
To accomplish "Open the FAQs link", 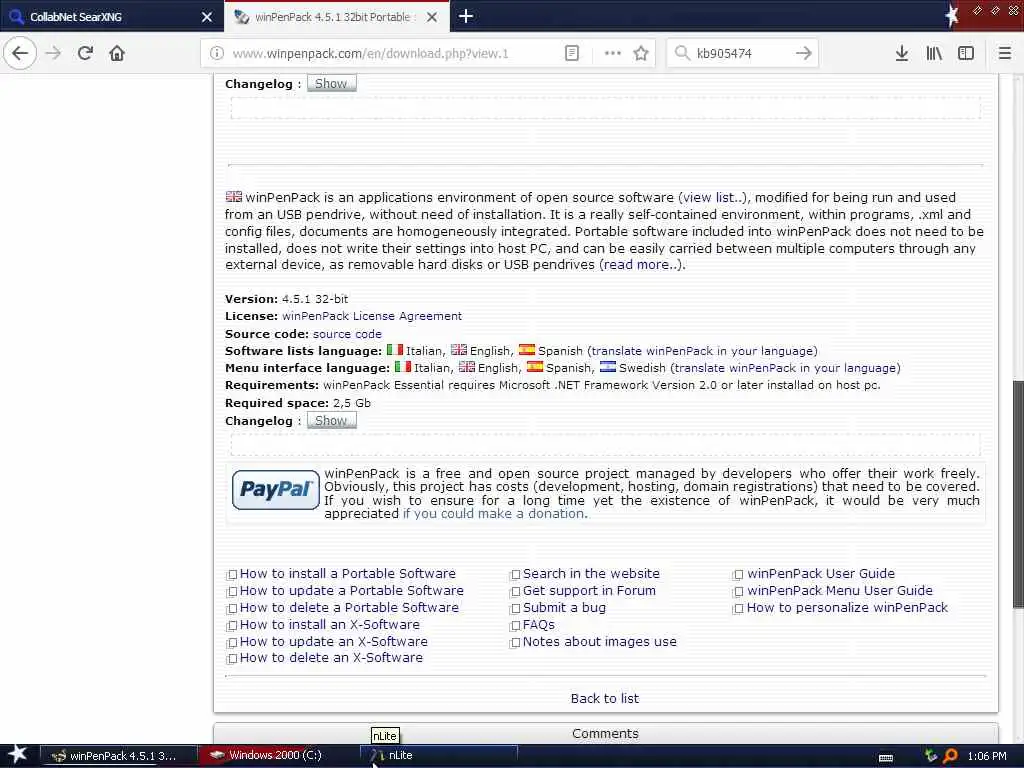I will tap(539, 624).
